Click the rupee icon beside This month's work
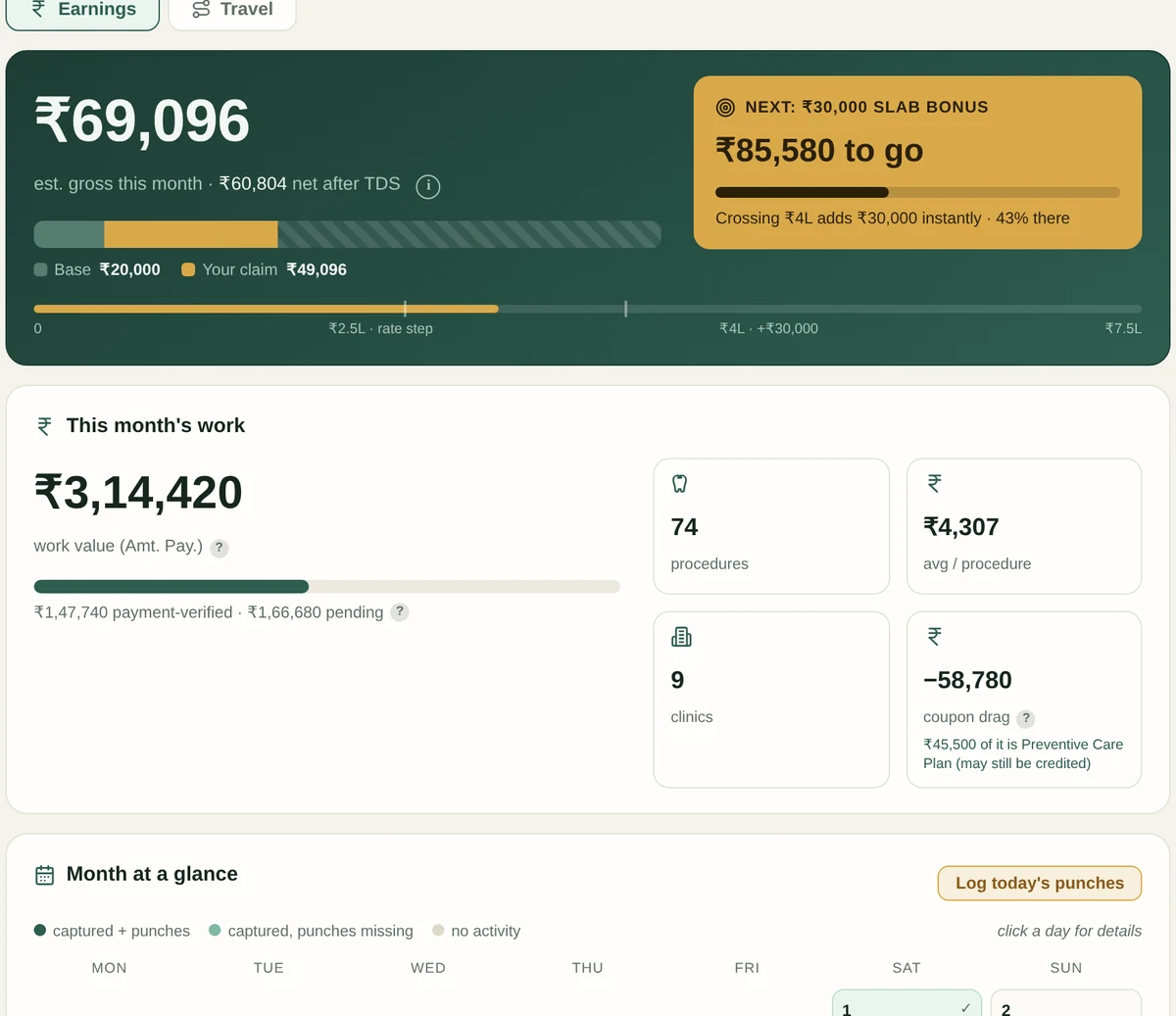 coord(44,426)
